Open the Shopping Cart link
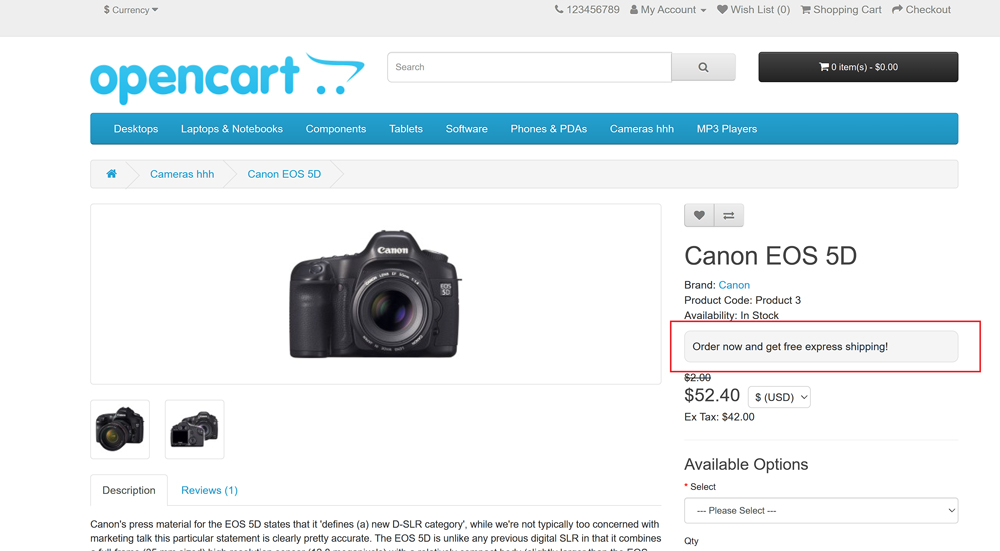This screenshot has width=1000, height=551. click(x=841, y=10)
